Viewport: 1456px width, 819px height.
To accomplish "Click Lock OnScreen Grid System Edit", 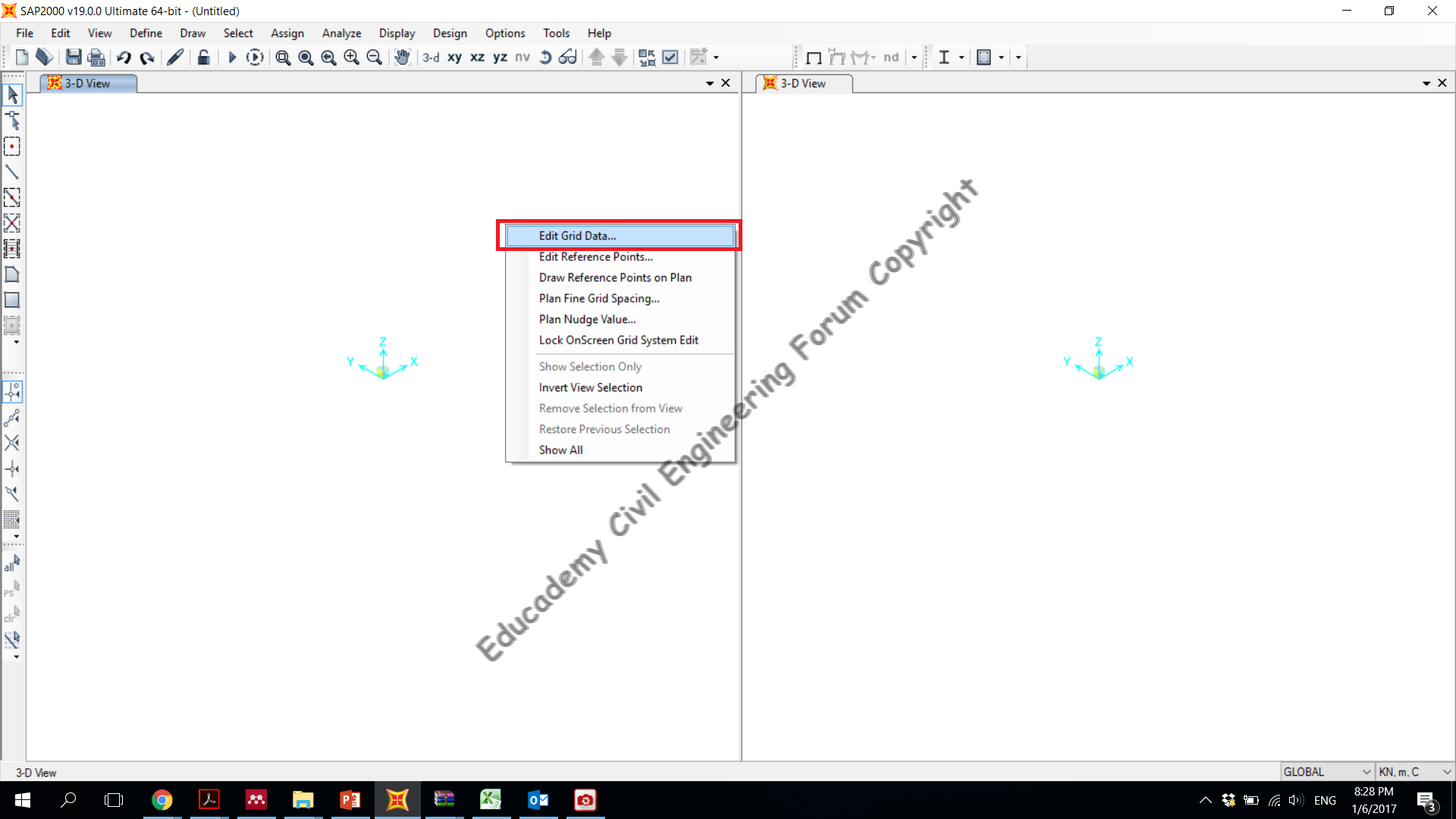I will click(x=620, y=340).
